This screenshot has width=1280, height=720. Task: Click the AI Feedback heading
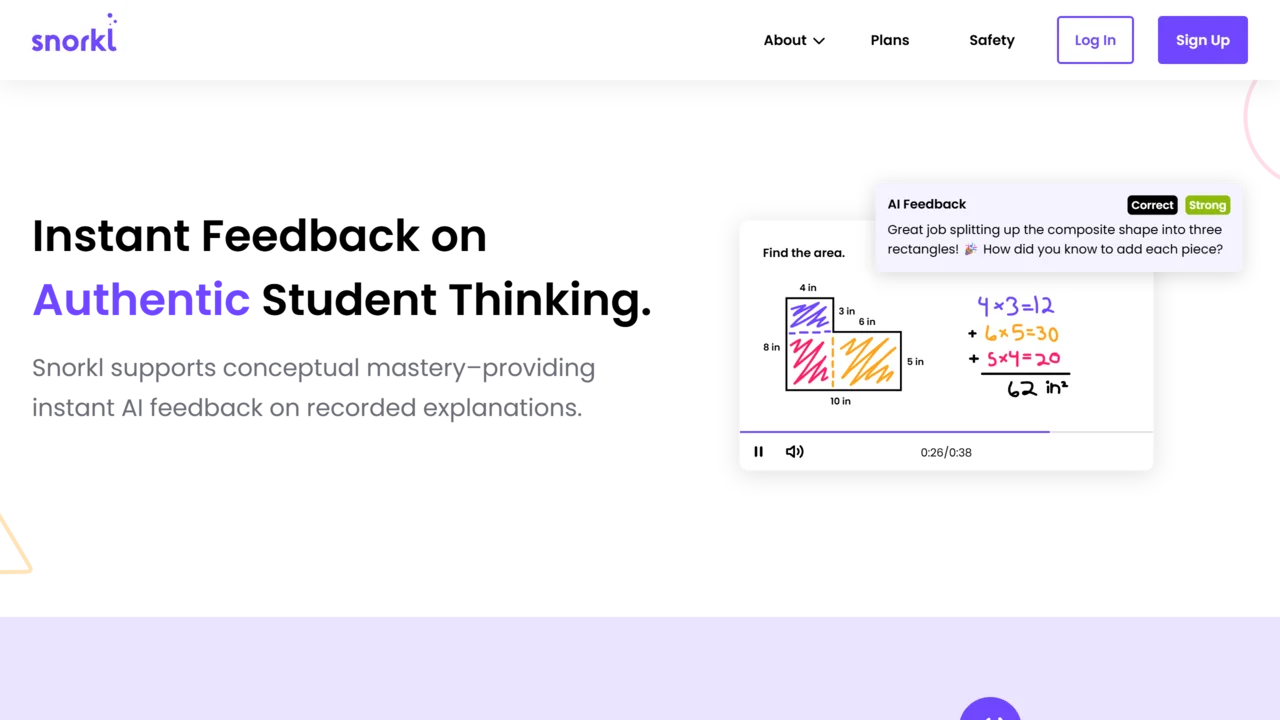(927, 204)
